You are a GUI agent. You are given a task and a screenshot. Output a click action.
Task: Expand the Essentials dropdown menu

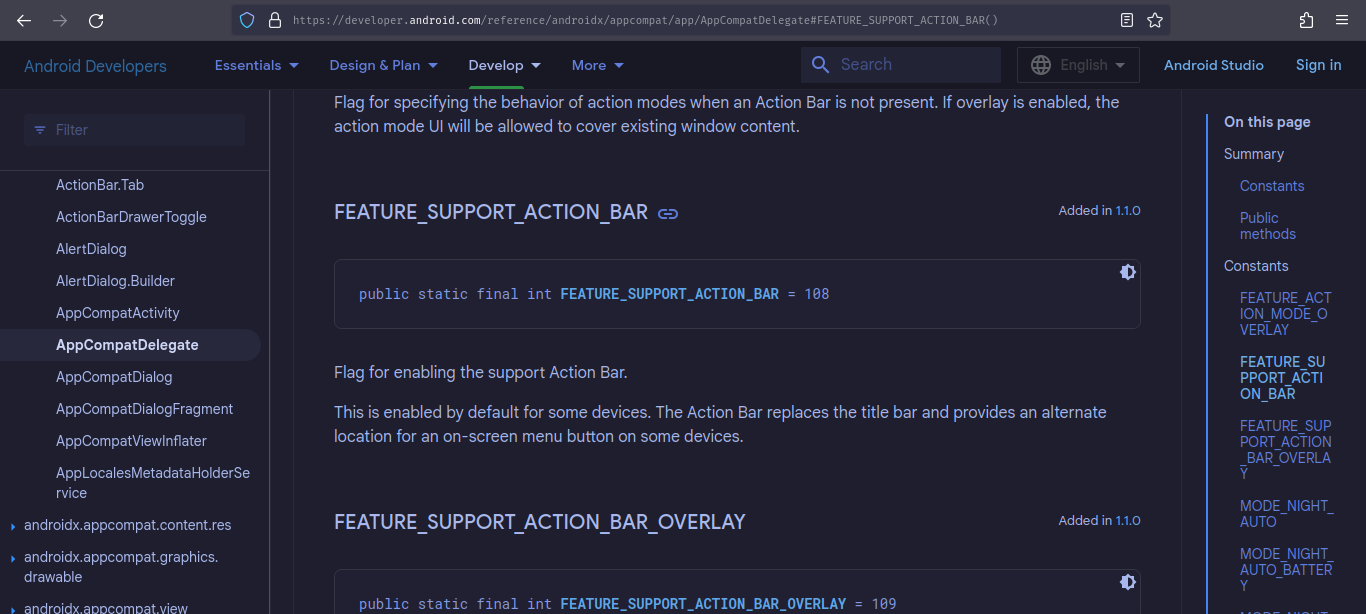(257, 65)
